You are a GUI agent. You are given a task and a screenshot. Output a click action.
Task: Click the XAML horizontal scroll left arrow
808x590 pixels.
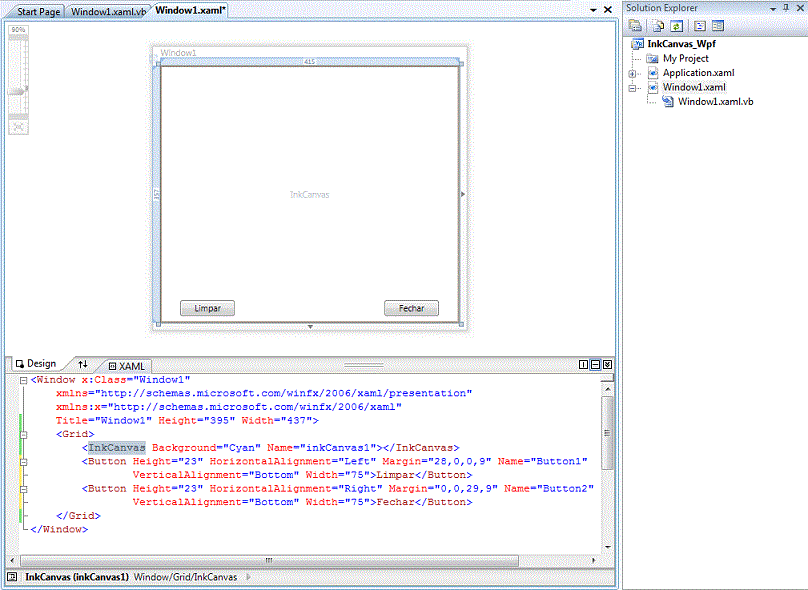click(12, 560)
